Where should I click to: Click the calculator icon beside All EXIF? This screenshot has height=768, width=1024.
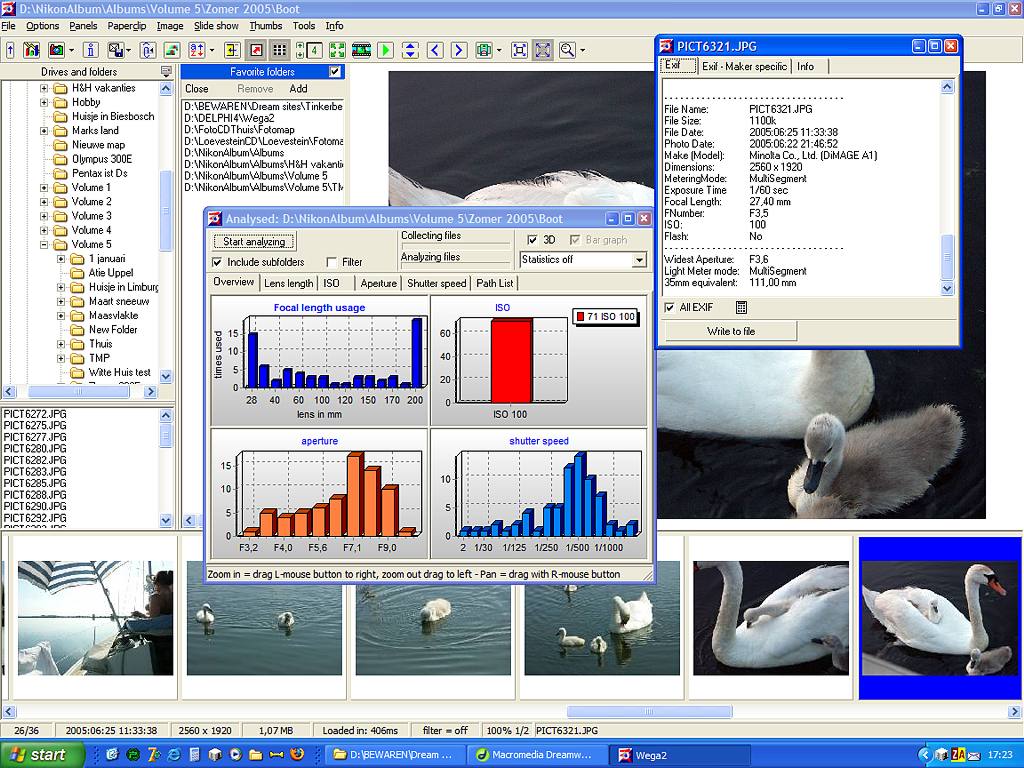point(741,307)
